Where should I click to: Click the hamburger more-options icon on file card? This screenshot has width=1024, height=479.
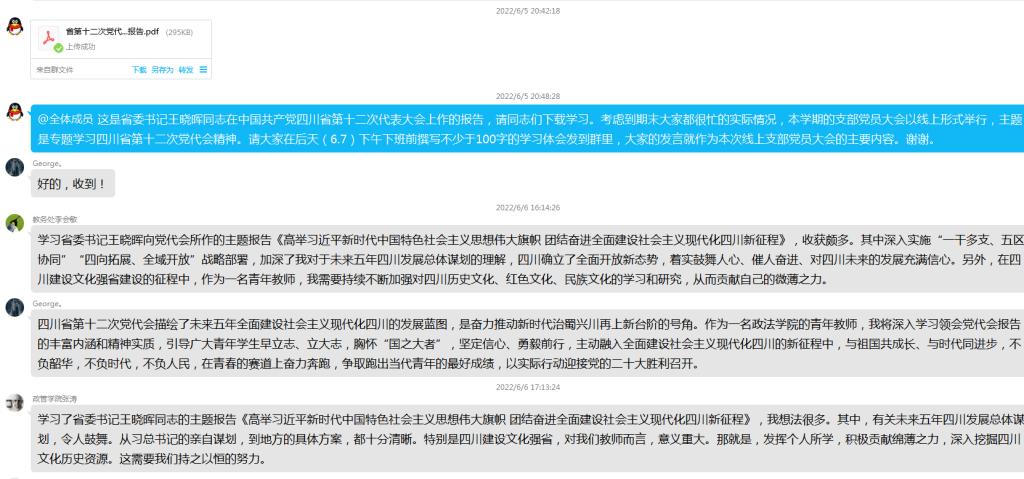[x=204, y=69]
